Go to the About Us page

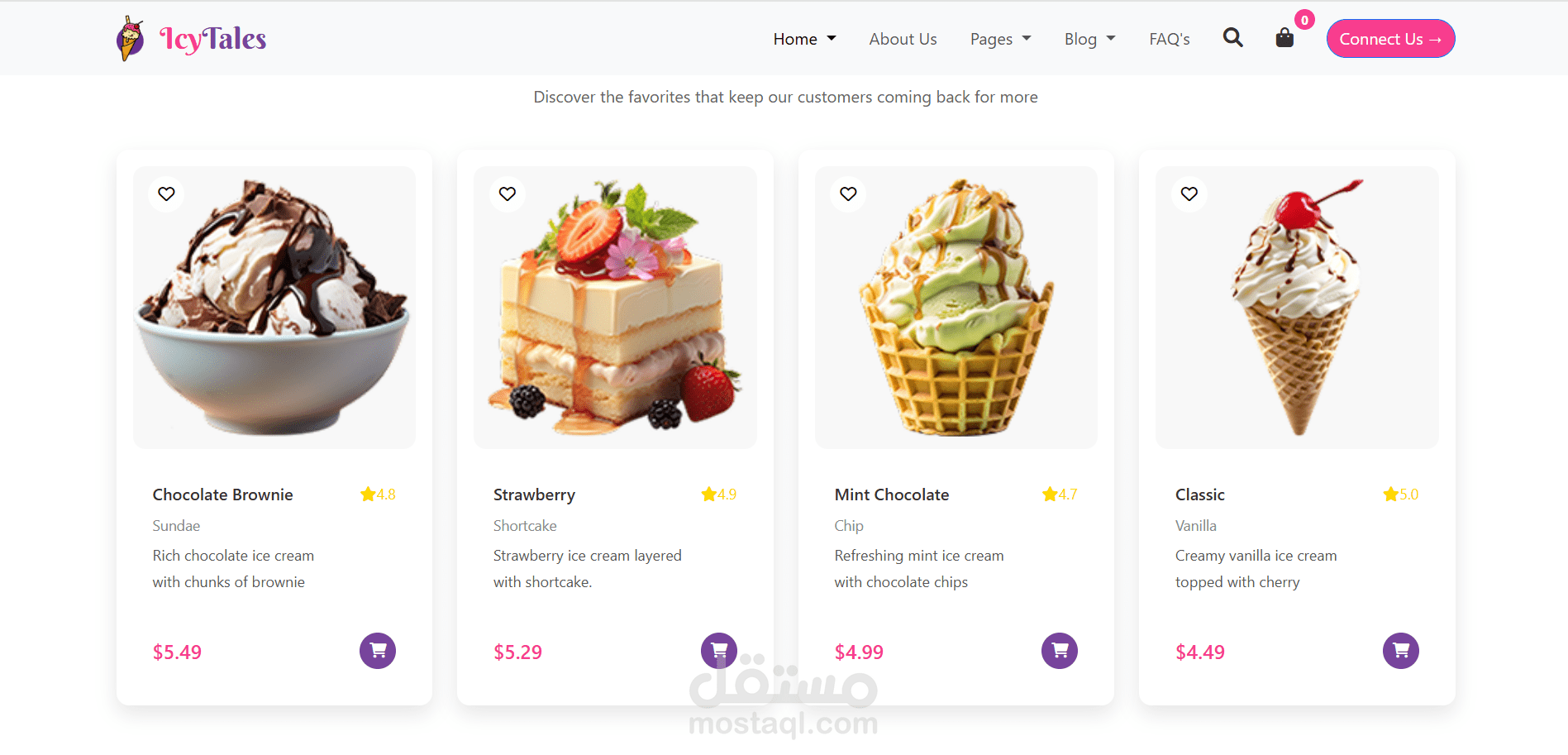903,39
